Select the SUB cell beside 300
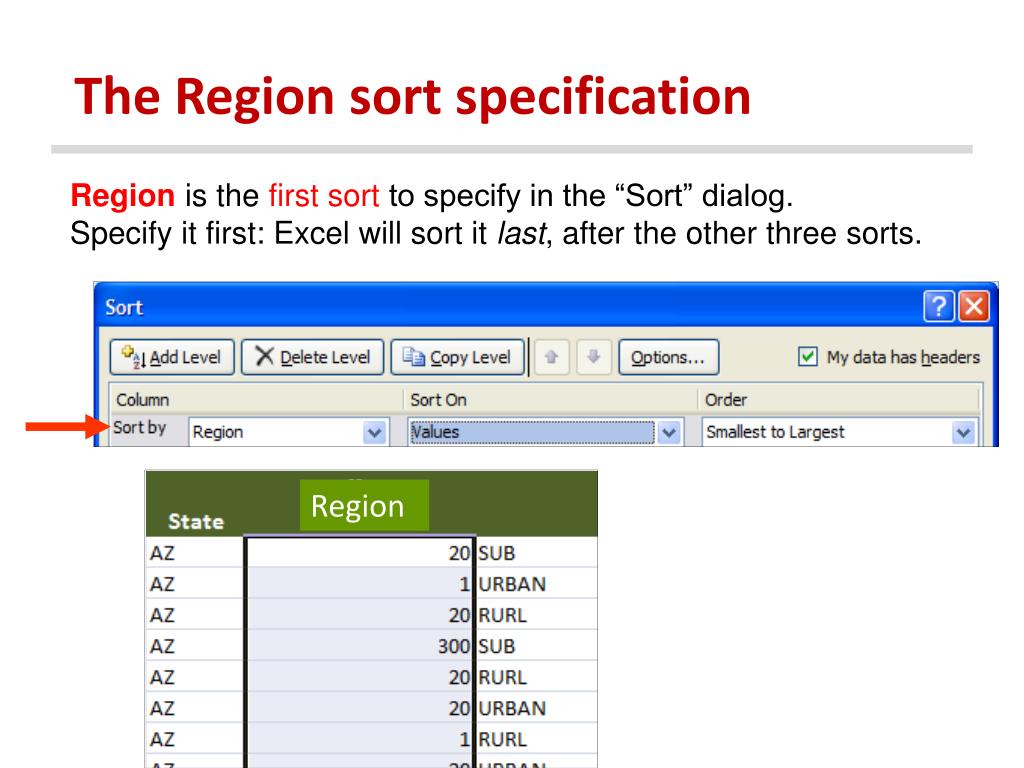 (x=536, y=646)
